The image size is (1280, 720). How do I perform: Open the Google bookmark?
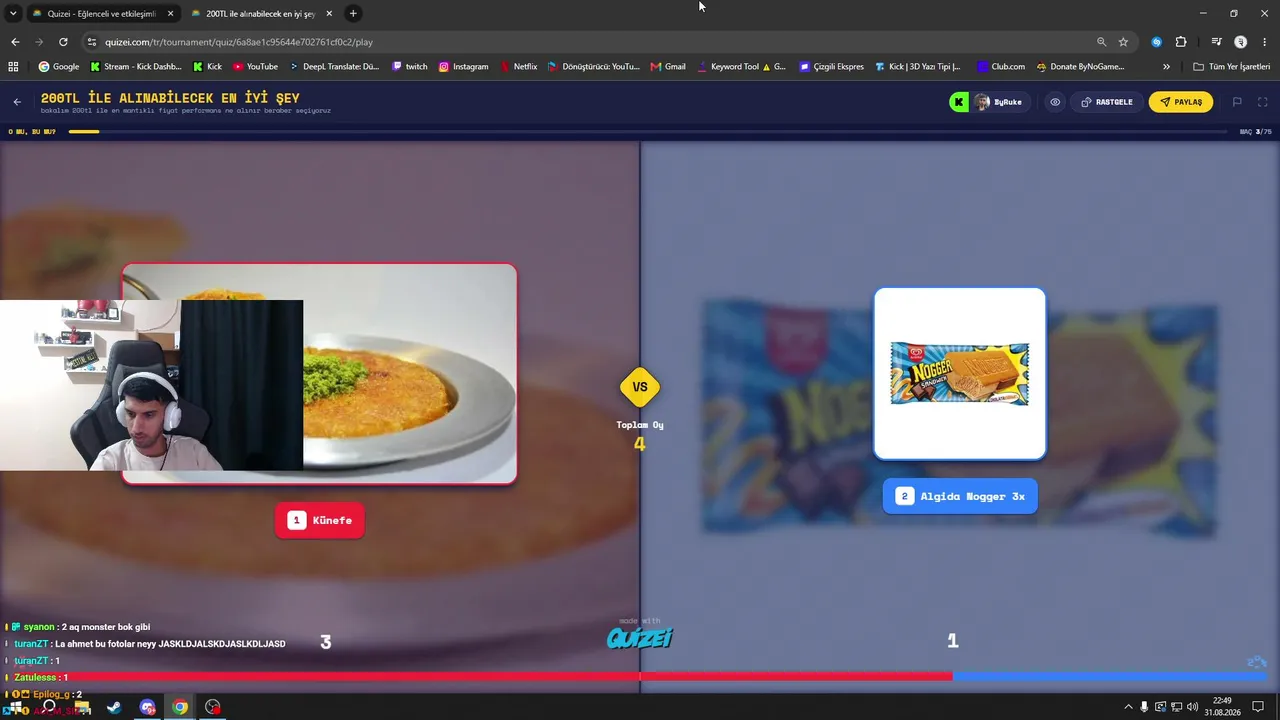59,67
